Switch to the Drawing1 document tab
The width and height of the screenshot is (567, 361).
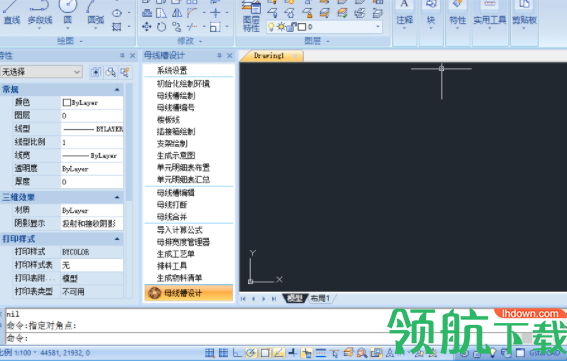[269, 56]
